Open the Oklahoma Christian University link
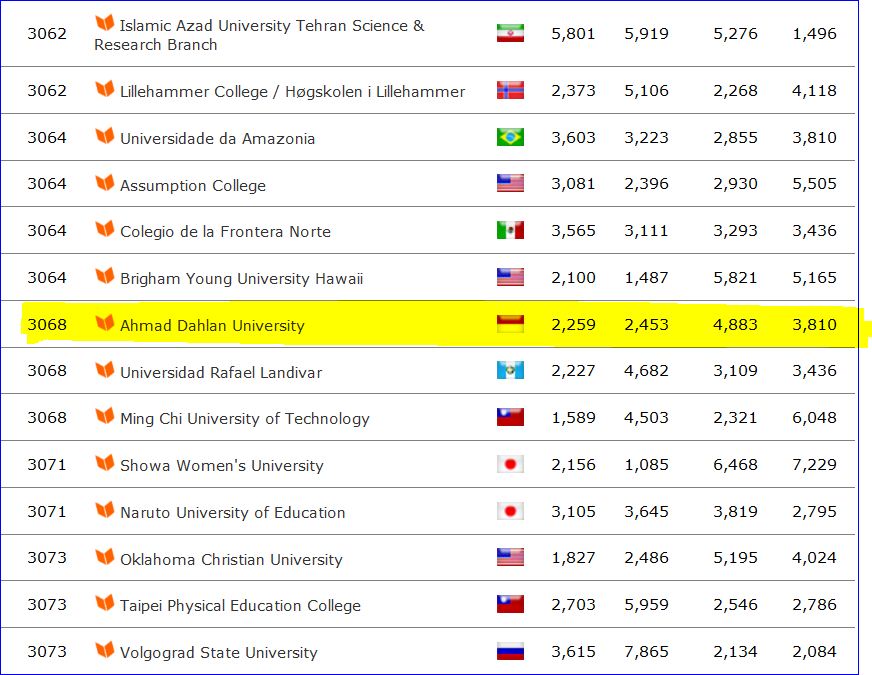 coord(231,559)
